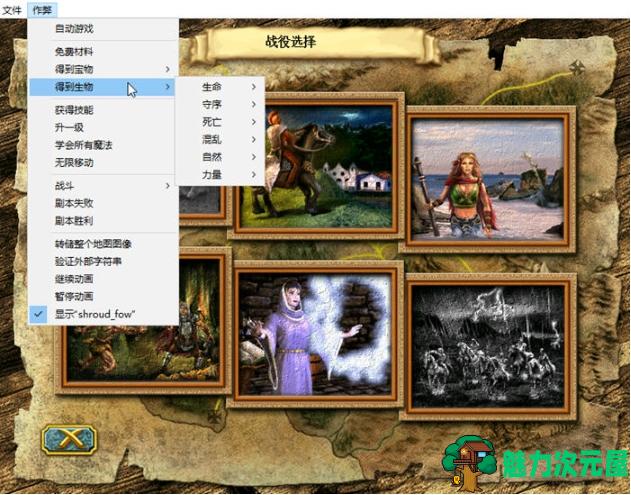Select 学会所有魔法 entry
Screen dimensions: 631x495
point(104,145)
